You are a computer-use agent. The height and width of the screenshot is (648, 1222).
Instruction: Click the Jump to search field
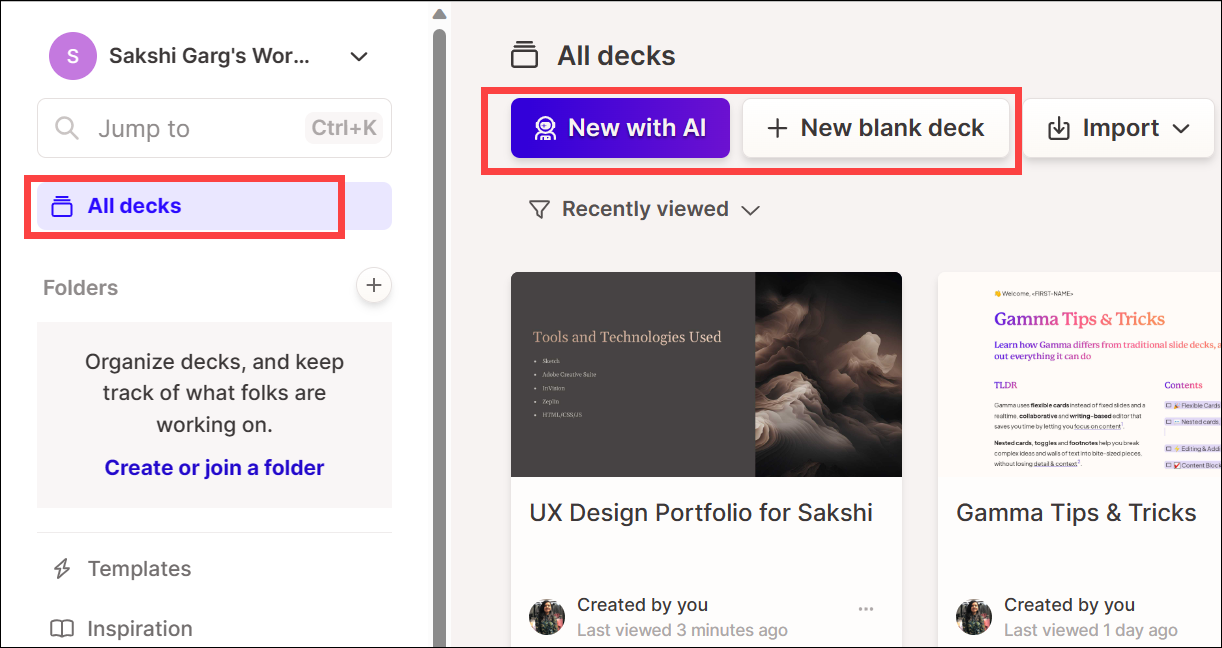[x=214, y=128]
